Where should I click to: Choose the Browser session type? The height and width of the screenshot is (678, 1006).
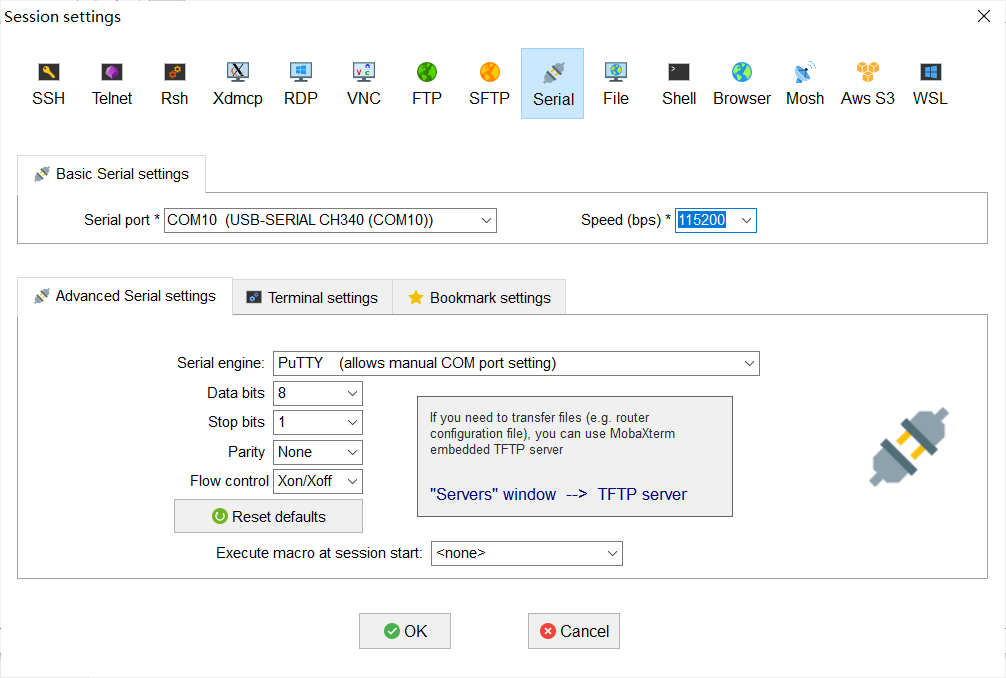tap(742, 83)
